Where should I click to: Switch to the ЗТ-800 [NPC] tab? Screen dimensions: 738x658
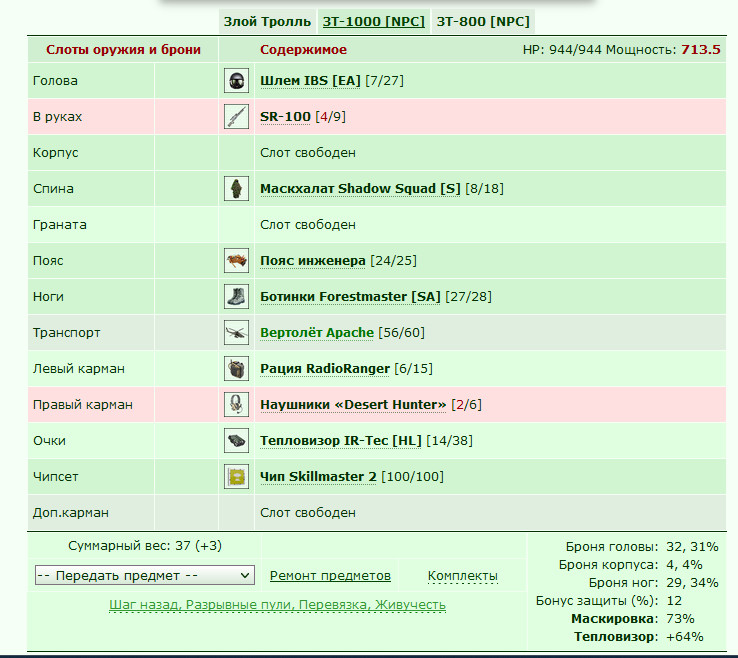(483, 22)
